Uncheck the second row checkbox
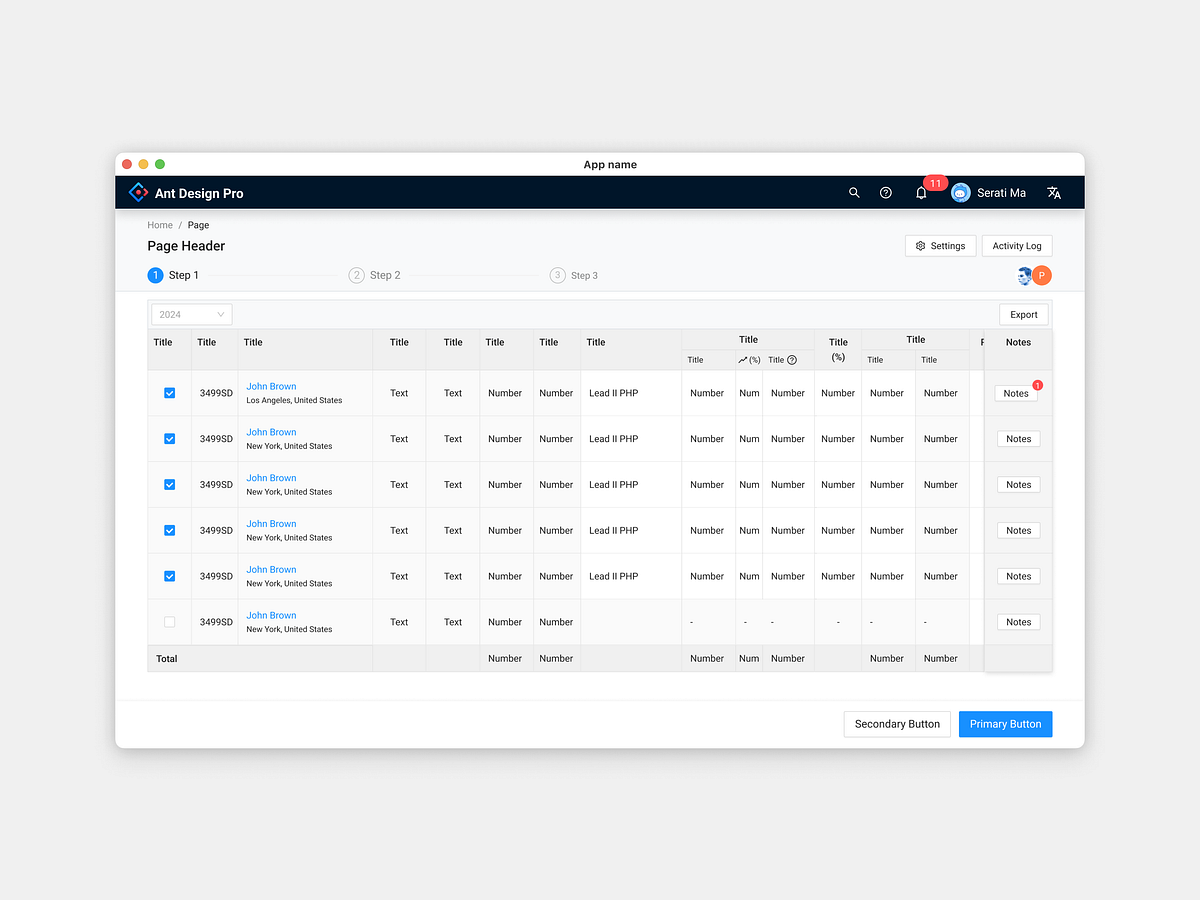1200x900 pixels. [169, 439]
